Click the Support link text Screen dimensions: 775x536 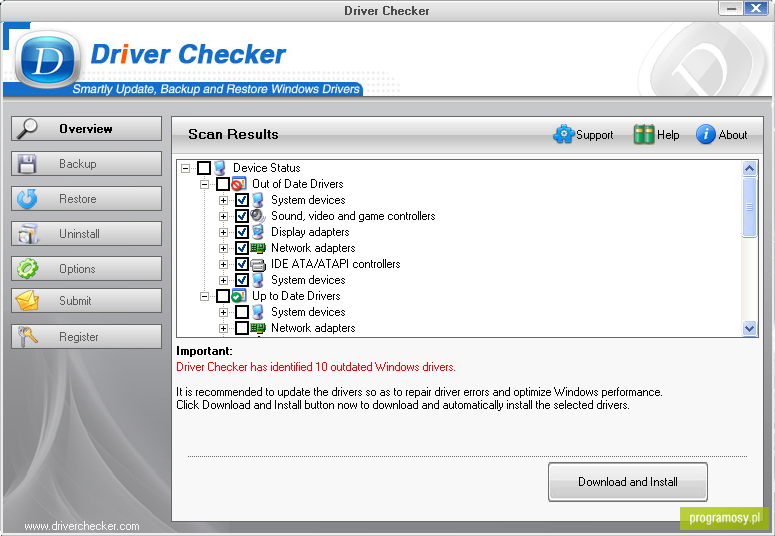(x=595, y=135)
